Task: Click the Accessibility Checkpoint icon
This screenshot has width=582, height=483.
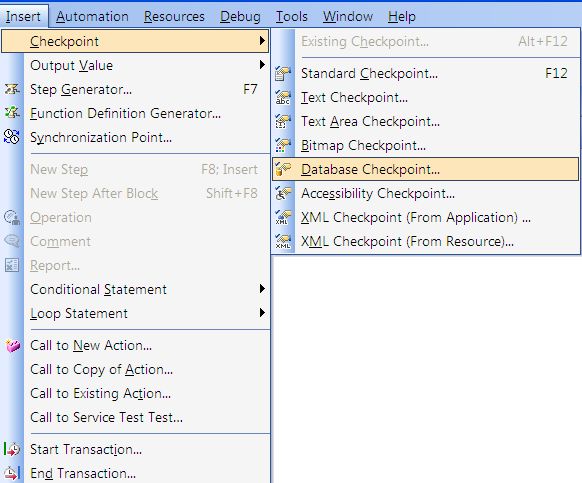Action: (x=283, y=193)
